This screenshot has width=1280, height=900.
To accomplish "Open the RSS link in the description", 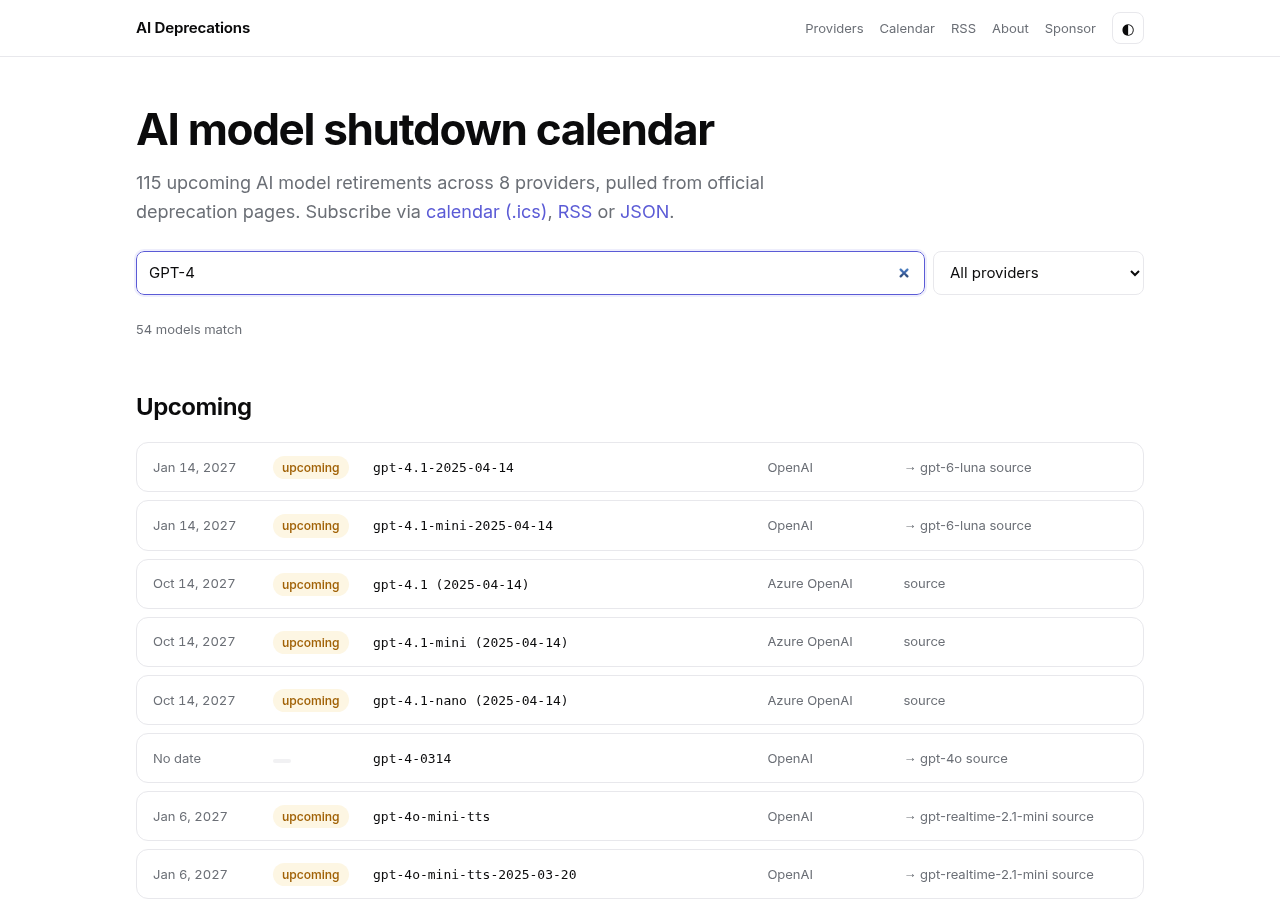I will pos(575,212).
